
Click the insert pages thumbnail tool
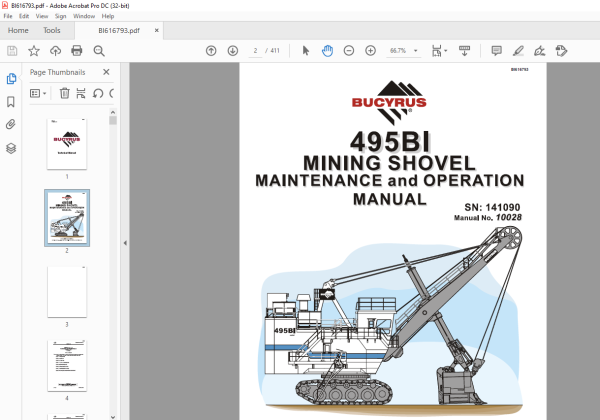click(81, 93)
